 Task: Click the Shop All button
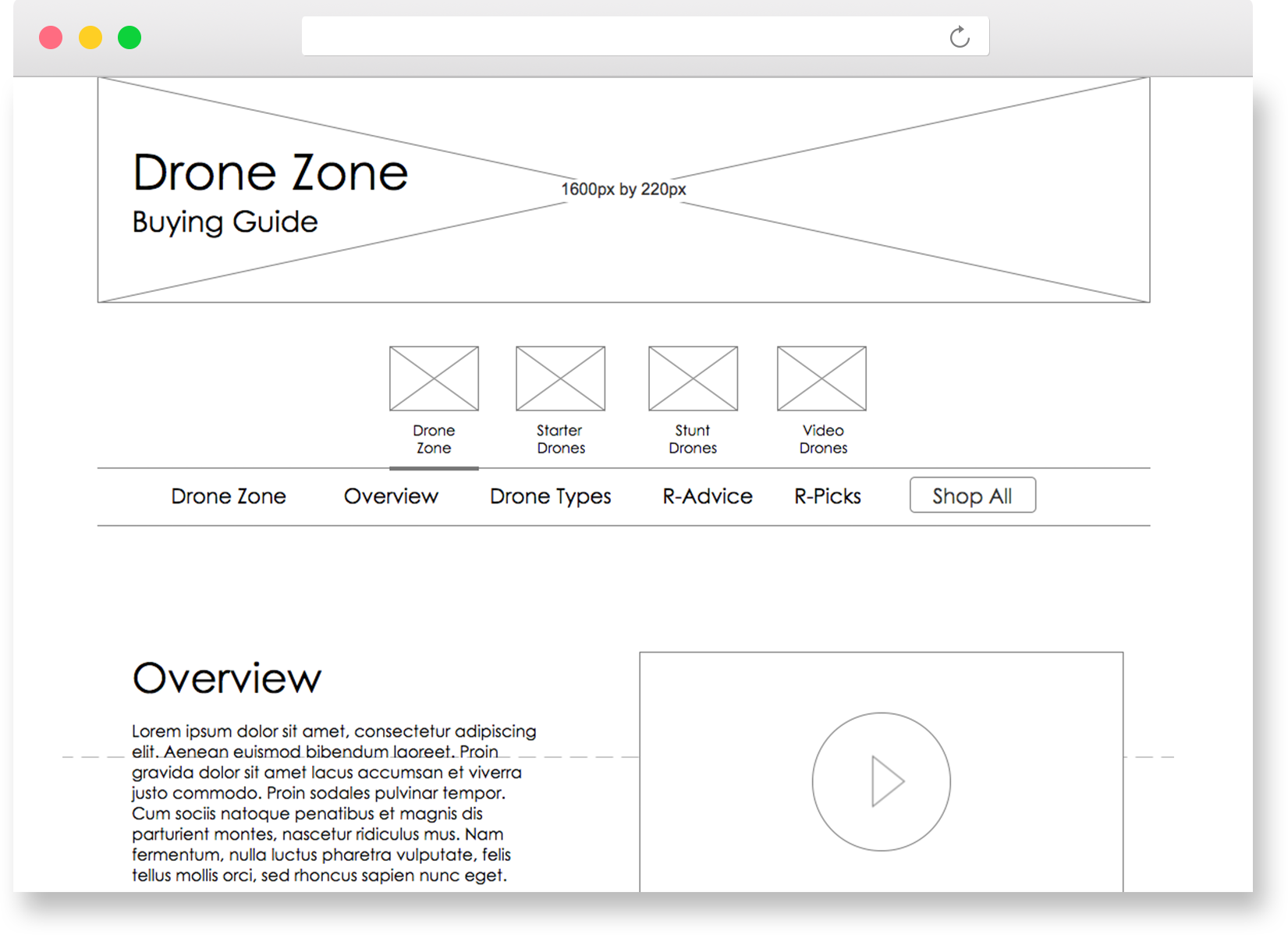(x=973, y=495)
